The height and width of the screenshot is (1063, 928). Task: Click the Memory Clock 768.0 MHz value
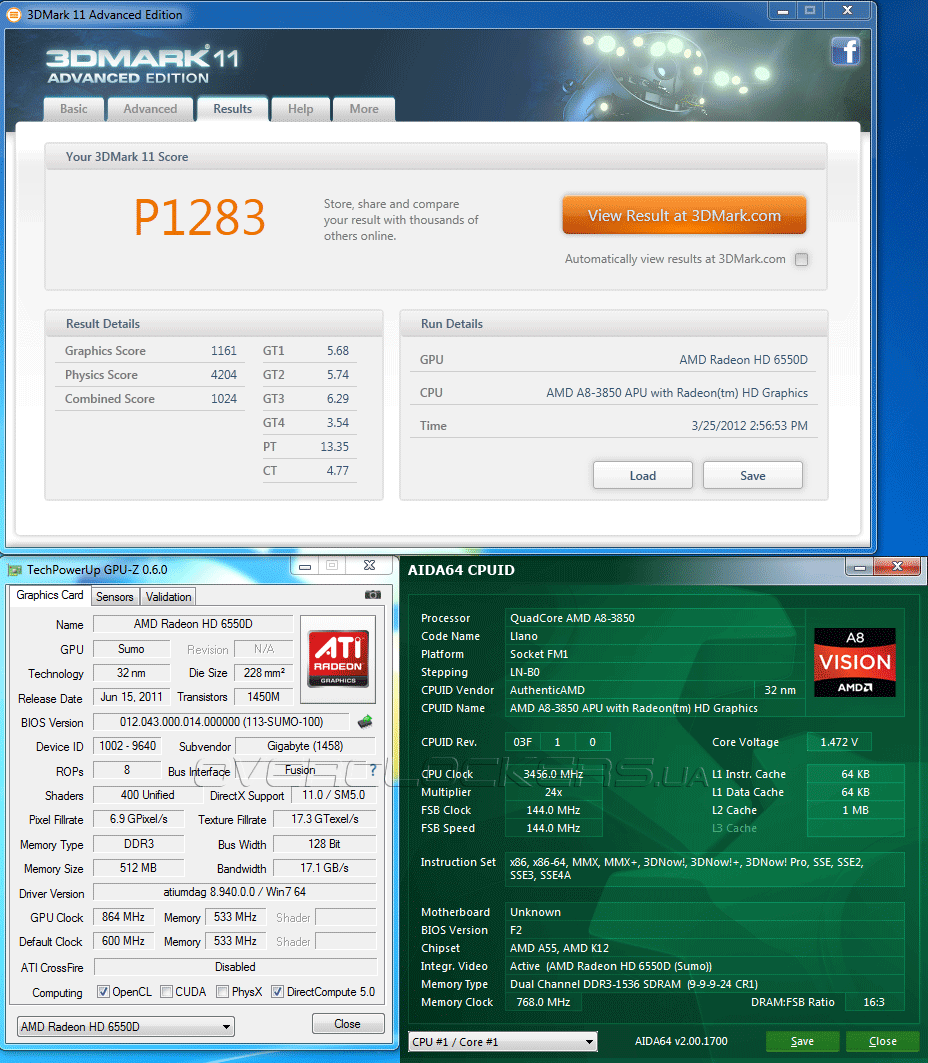click(x=543, y=1002)
